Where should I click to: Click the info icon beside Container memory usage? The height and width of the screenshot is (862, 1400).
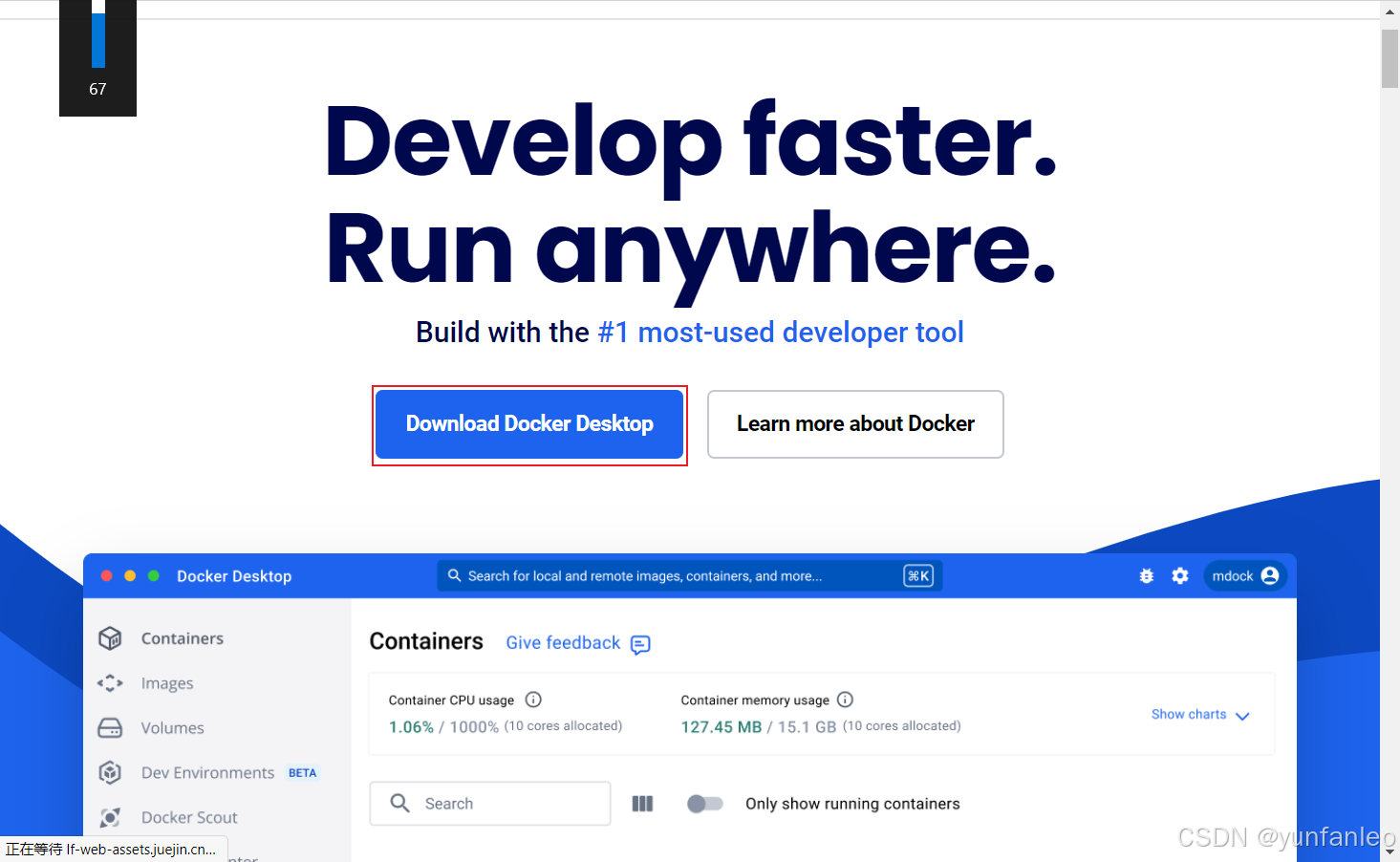(845, 700)
